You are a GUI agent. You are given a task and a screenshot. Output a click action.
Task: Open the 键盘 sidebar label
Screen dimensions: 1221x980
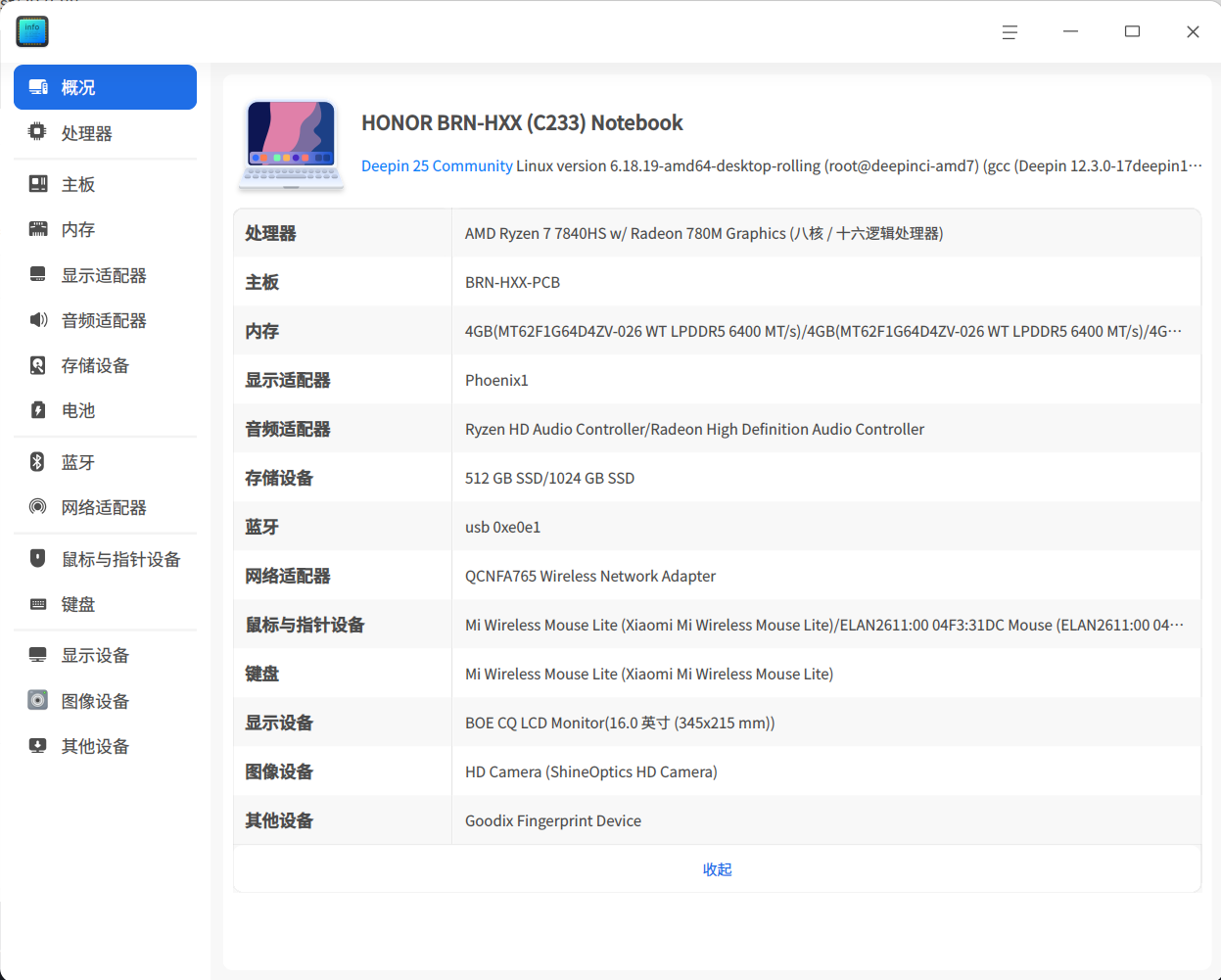click(78, 604)
